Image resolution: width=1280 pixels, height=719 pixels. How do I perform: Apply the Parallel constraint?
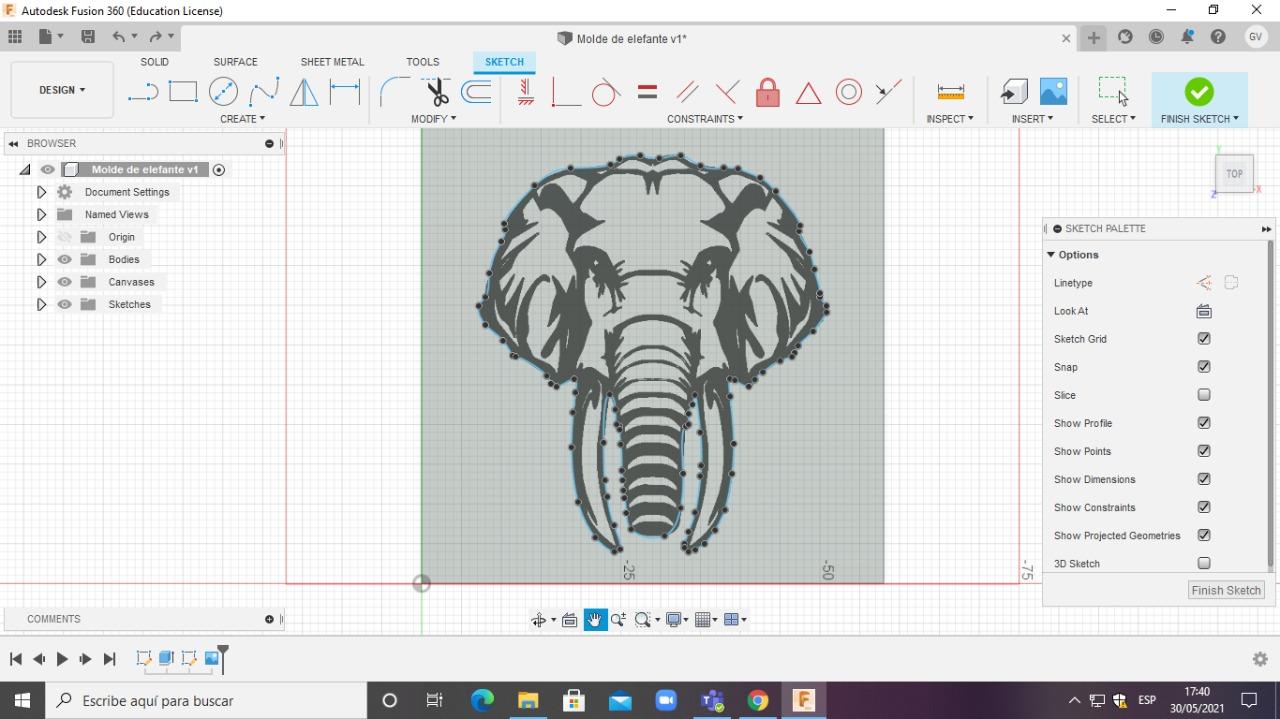687,92
